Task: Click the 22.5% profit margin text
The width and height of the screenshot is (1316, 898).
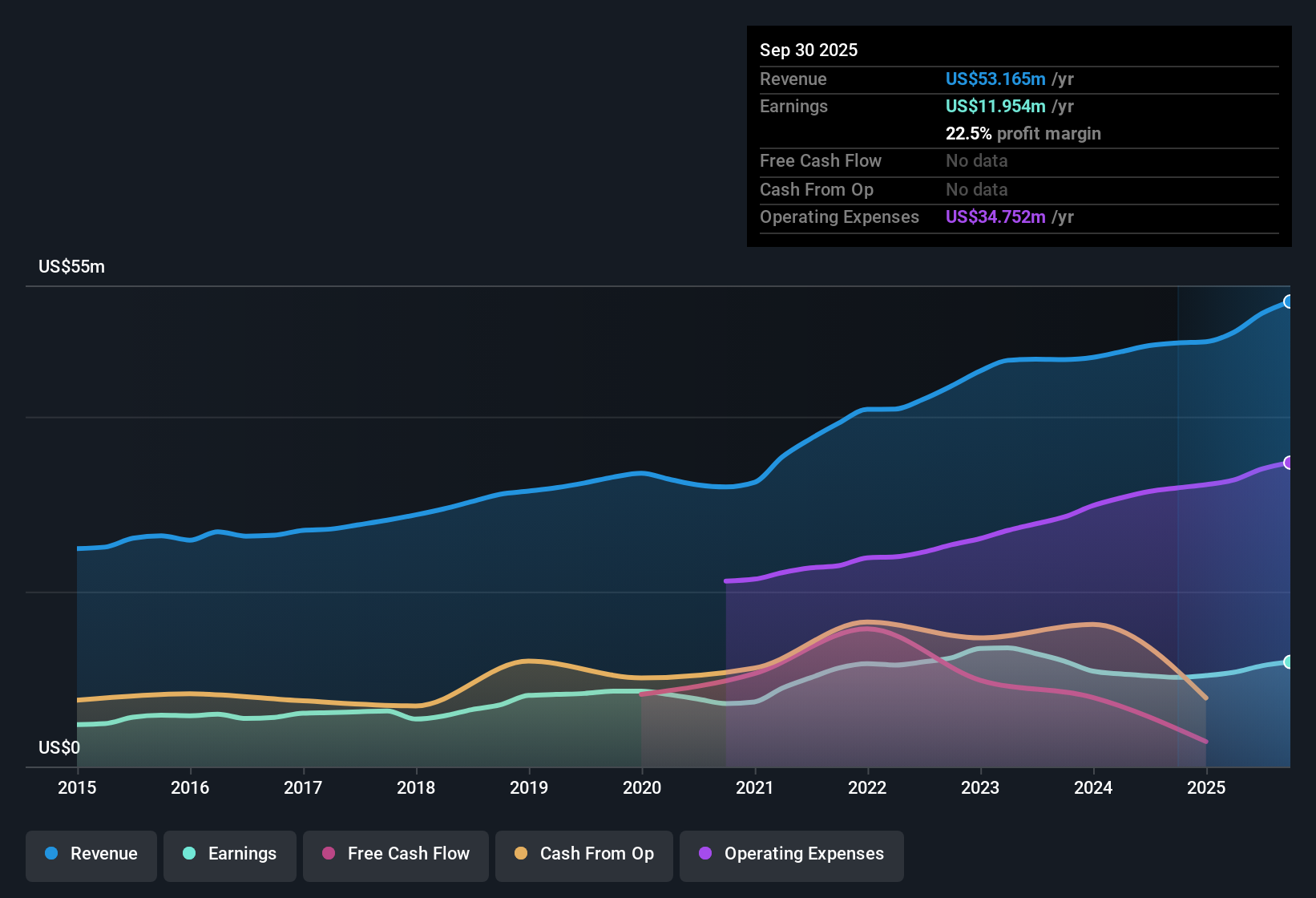Action: 1023,133
